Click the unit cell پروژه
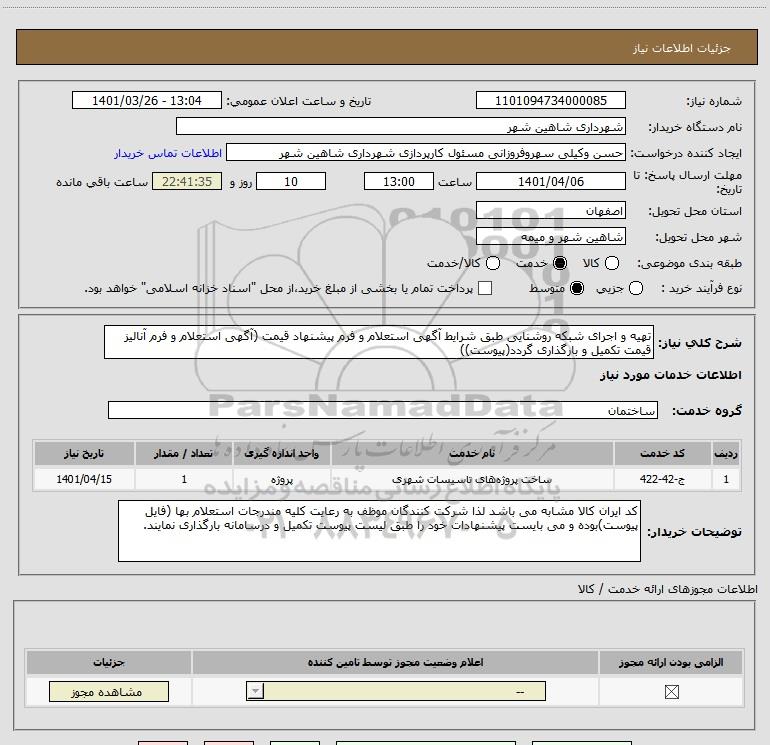 [x=282, y=479]
